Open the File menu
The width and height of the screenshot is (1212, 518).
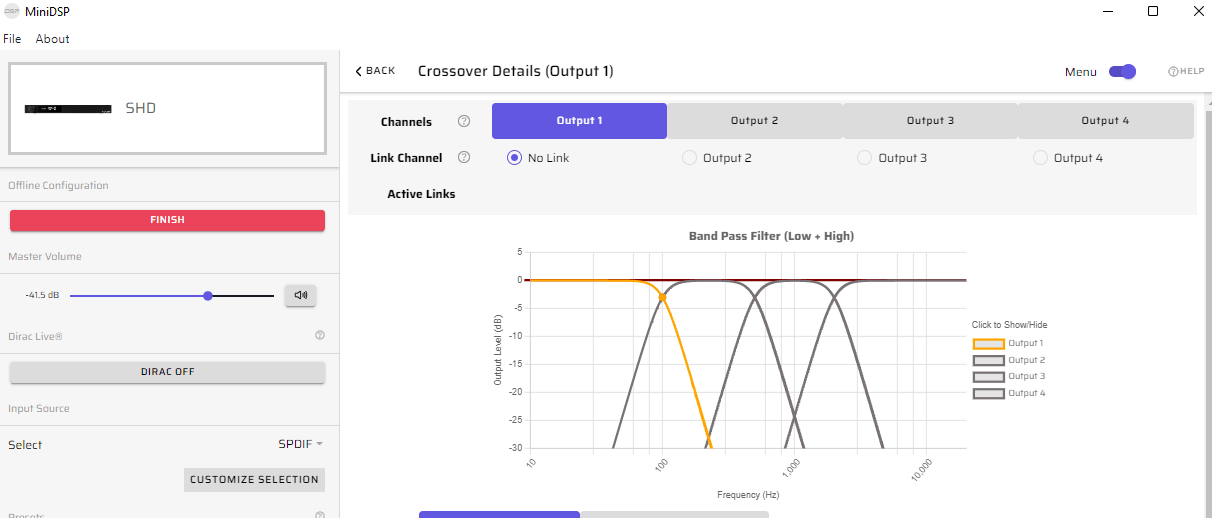point(12,39)
